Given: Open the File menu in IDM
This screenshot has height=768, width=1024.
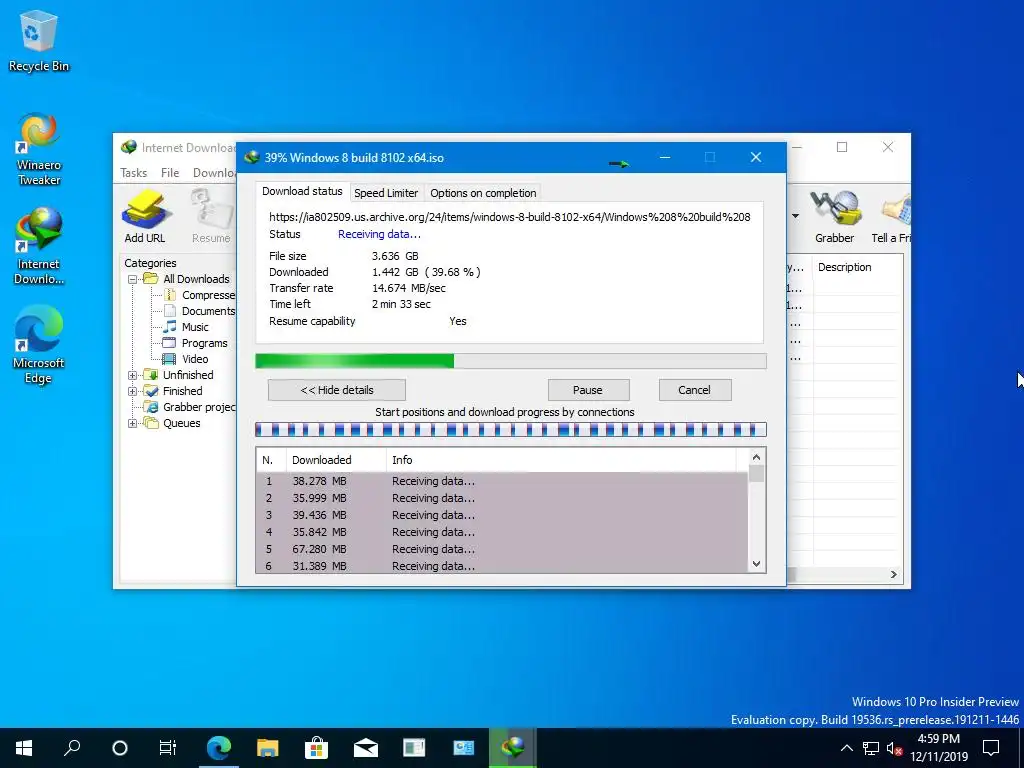Looking at the screenshot, I should click(x=170, y=172).
